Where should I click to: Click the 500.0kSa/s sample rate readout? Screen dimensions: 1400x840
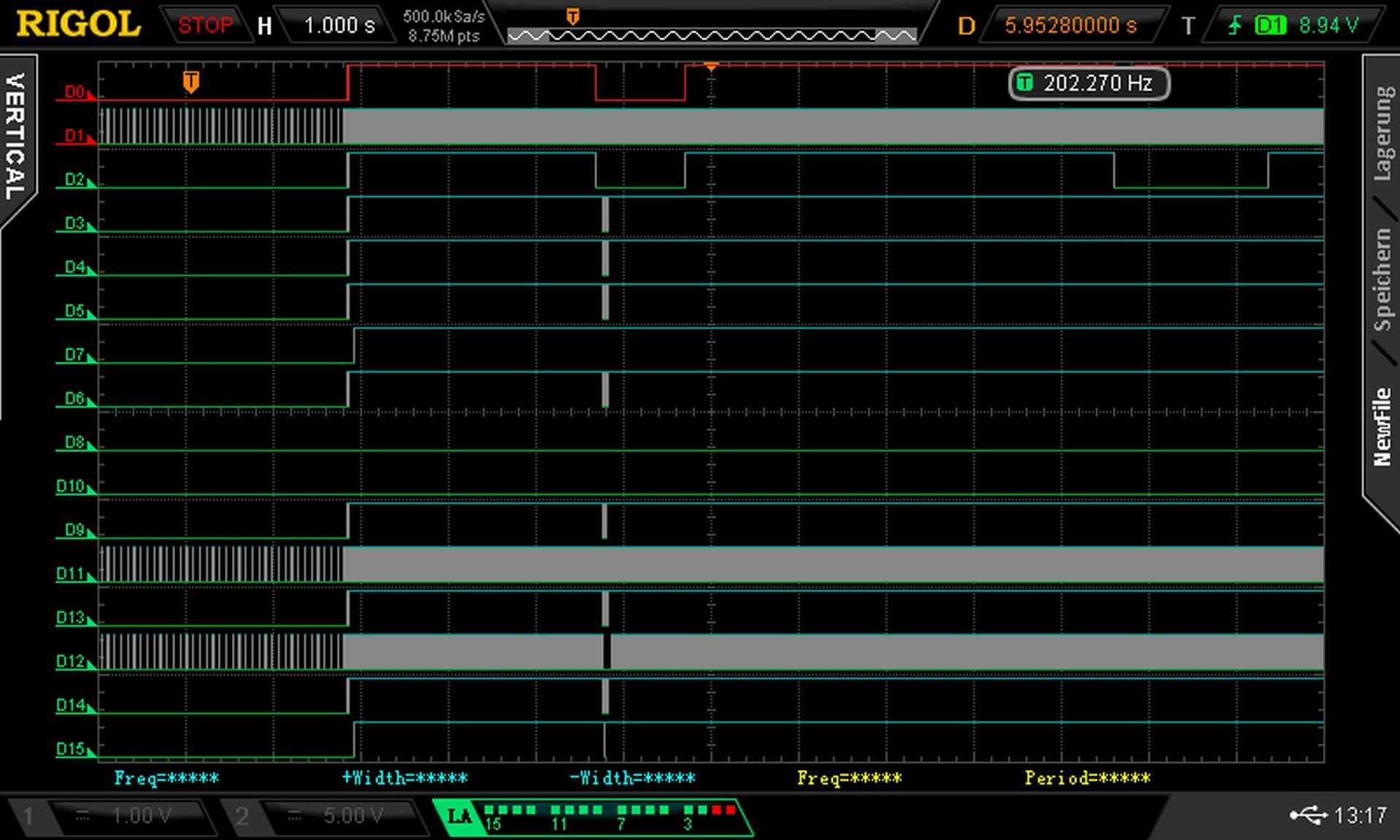coord(443,17)
